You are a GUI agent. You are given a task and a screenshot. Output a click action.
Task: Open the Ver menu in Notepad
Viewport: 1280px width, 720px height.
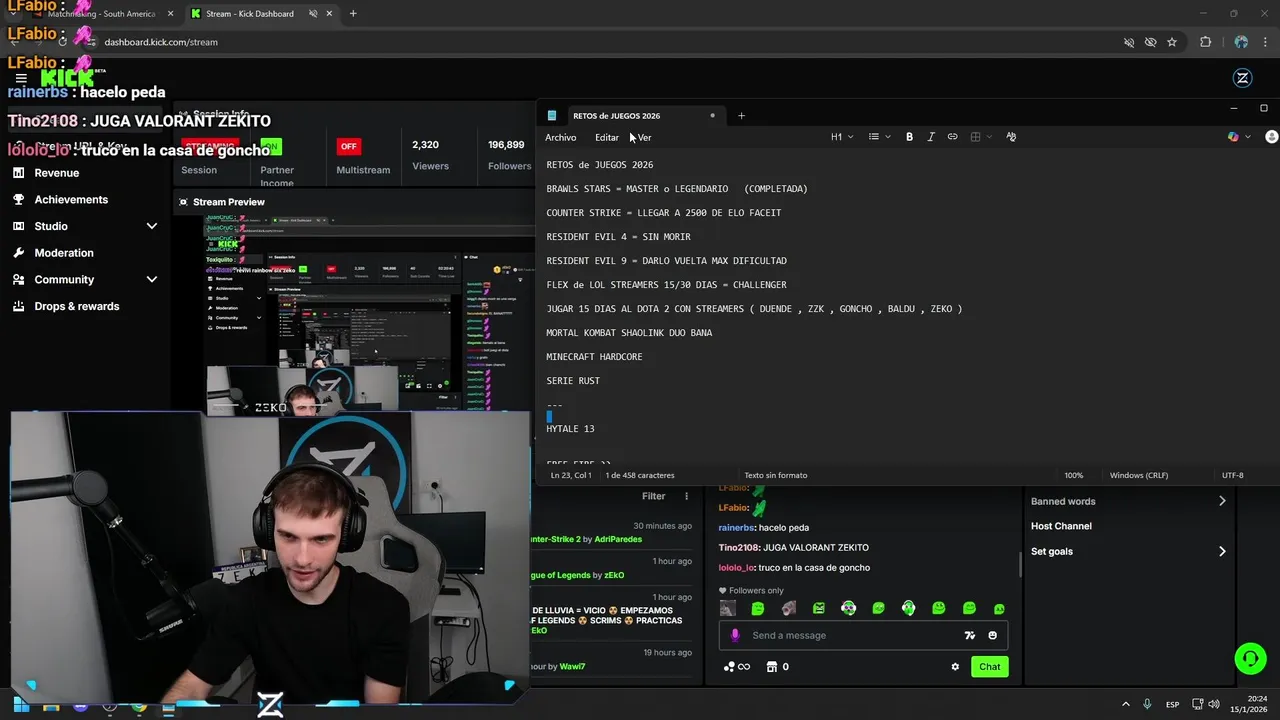pos(644,137)
